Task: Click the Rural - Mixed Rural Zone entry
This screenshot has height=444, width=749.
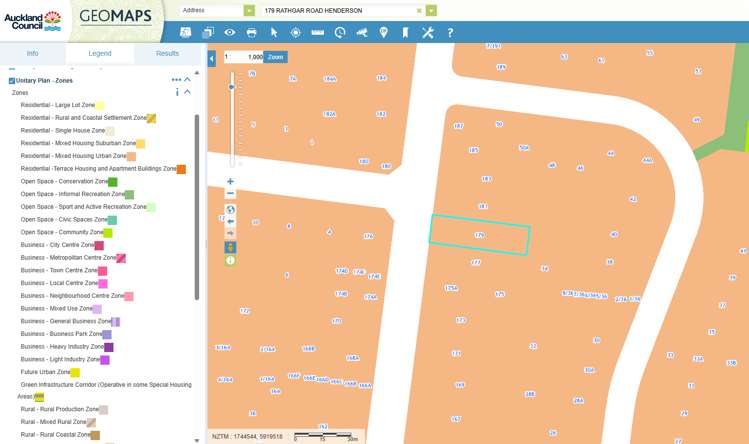Action: (x=54, y=422)
